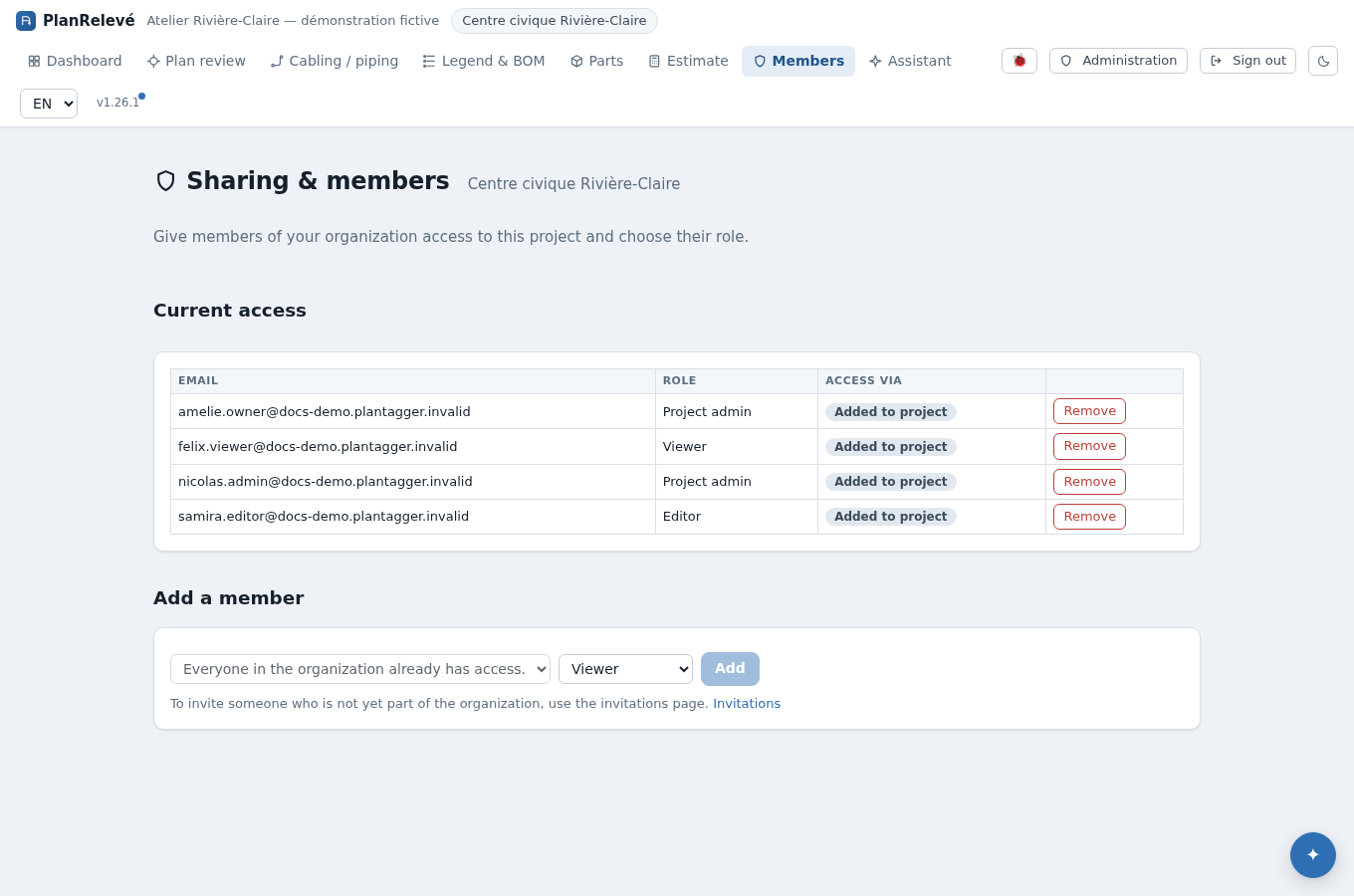Click the Centre civique Rivière-Claire project chip

(x=555, y=21)
